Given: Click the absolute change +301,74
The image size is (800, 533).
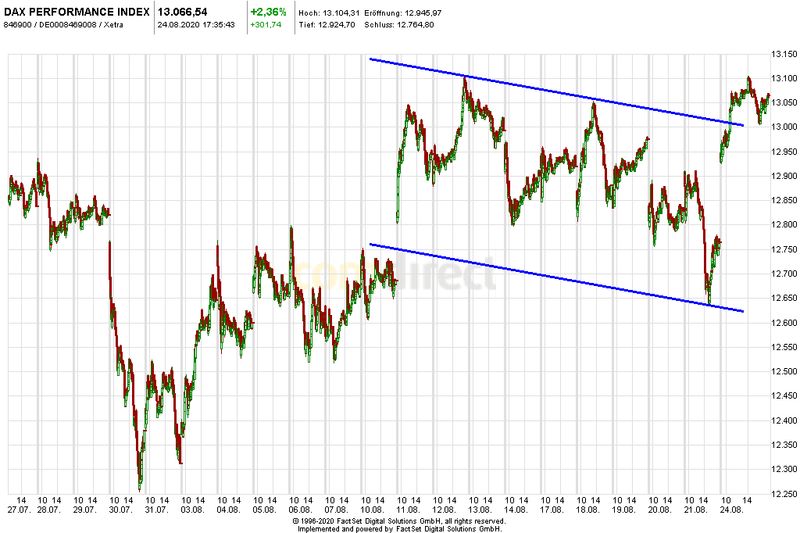Looking at the screenshot, I should [x=265, y=24].
